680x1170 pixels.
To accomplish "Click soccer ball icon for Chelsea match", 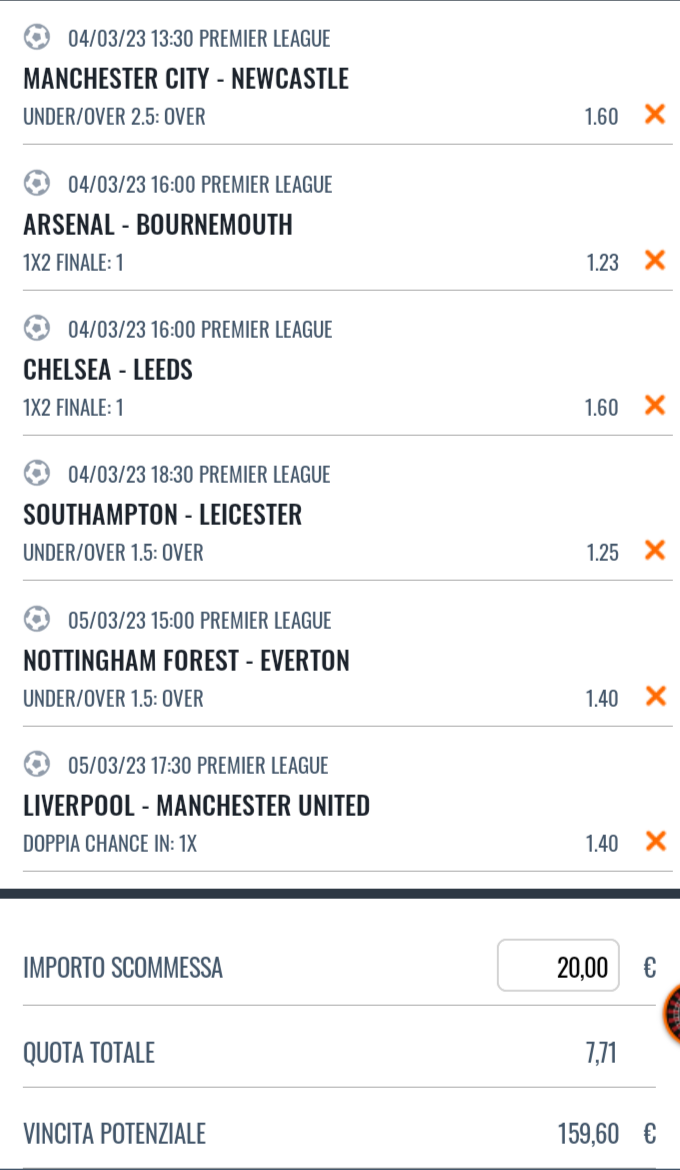I will point(37,328).
